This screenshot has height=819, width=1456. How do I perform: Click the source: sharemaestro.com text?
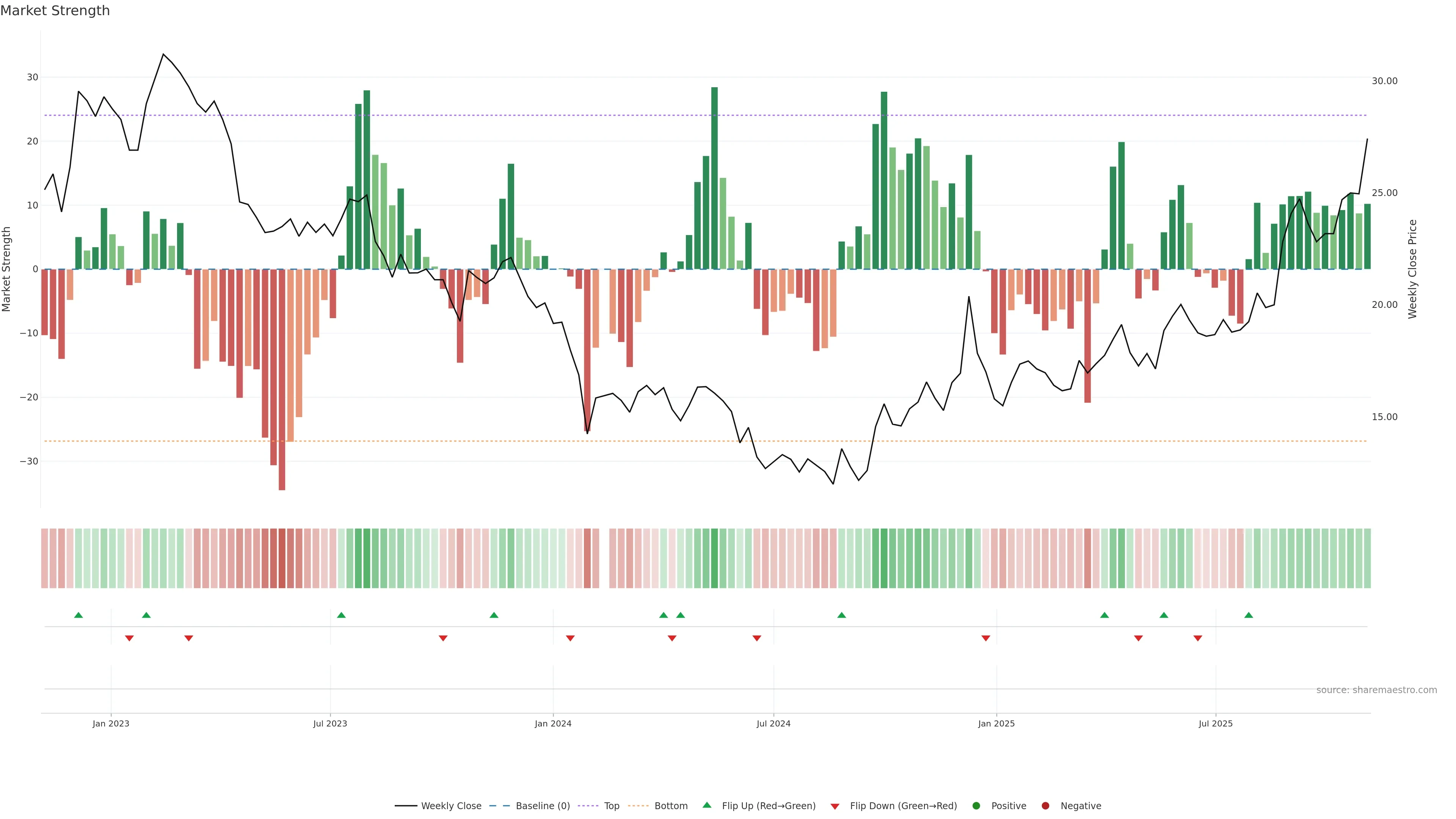[x=1376, y=690]
